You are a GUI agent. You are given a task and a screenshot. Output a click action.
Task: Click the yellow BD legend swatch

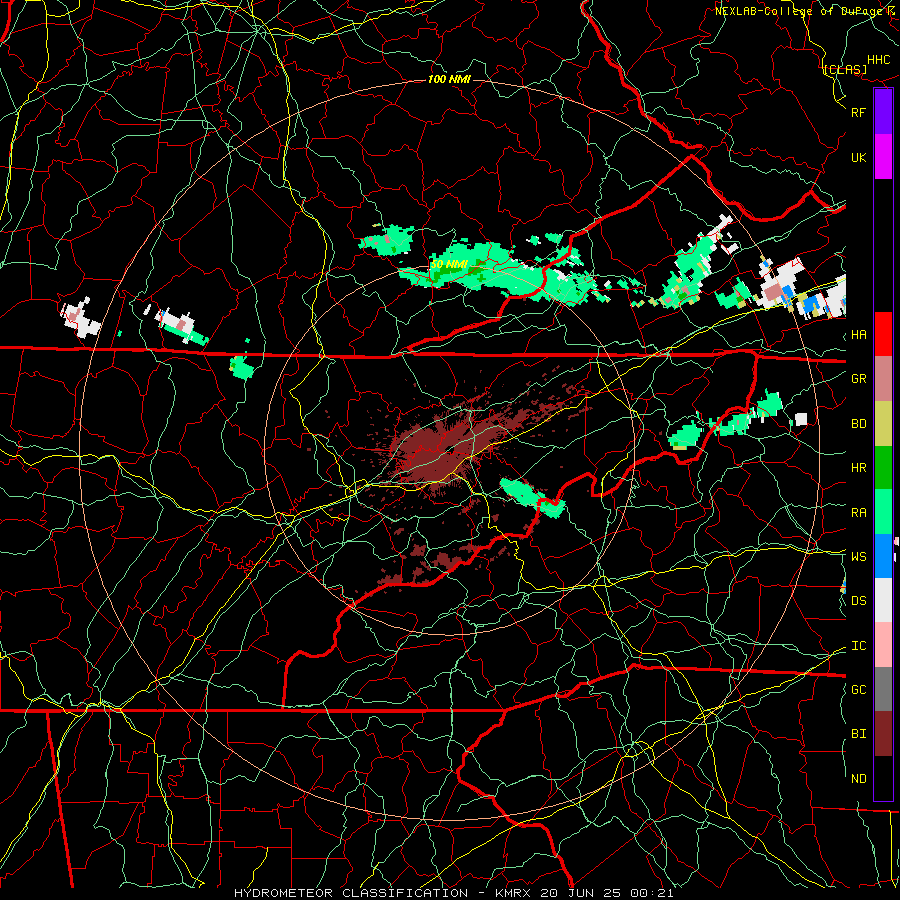[883, 424]
